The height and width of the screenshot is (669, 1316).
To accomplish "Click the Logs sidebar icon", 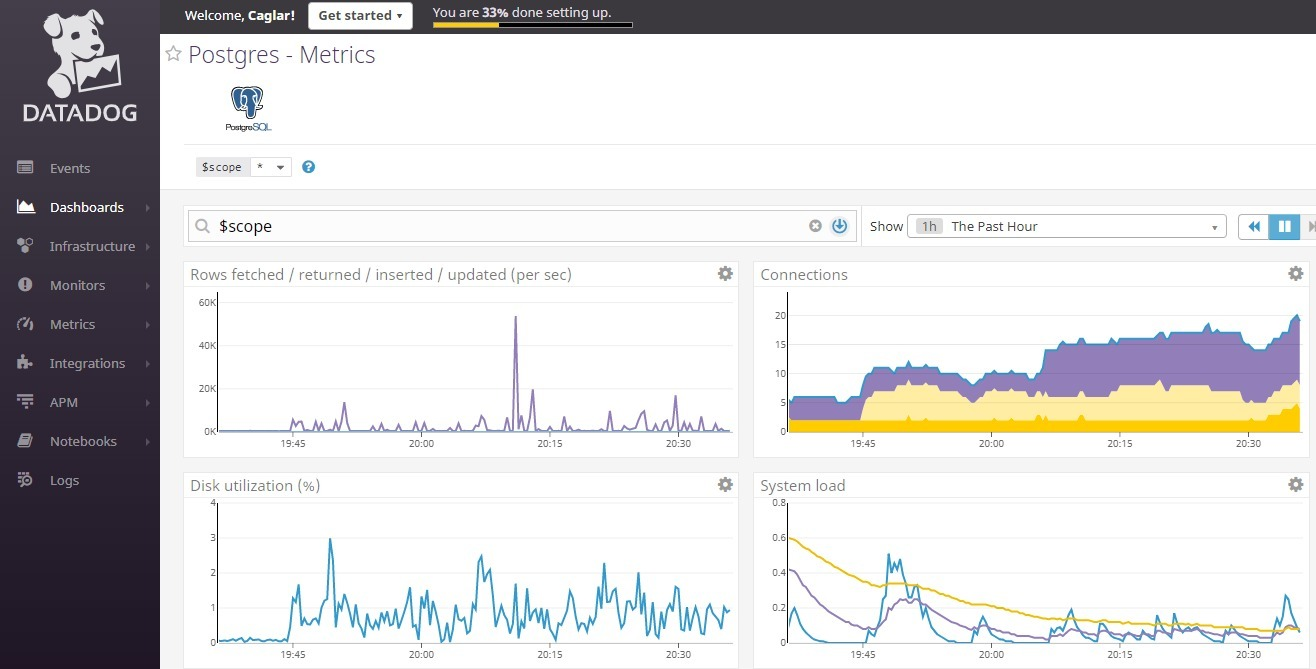I will (26, 480).
